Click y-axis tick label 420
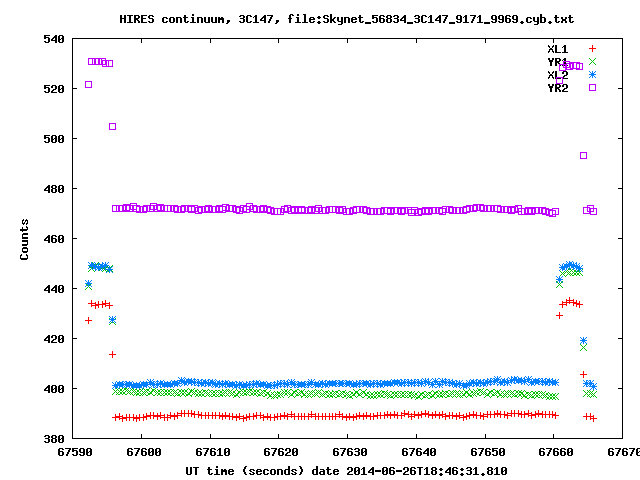The height and width of the screenshot is (480, 640). pyautogui.click(x=54, y=339)
